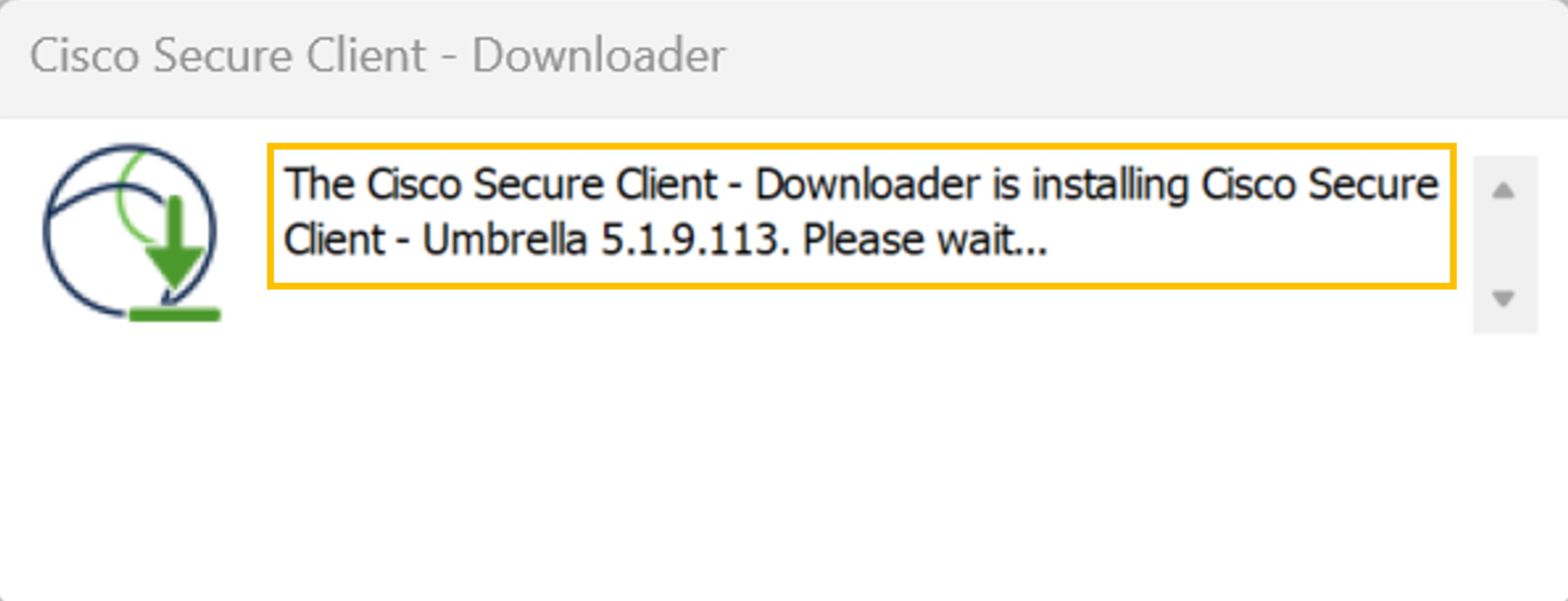This screenshot has height=601, width=1568.
Task: Click "Downloader" inside the status message
Action: click(867, 184)
